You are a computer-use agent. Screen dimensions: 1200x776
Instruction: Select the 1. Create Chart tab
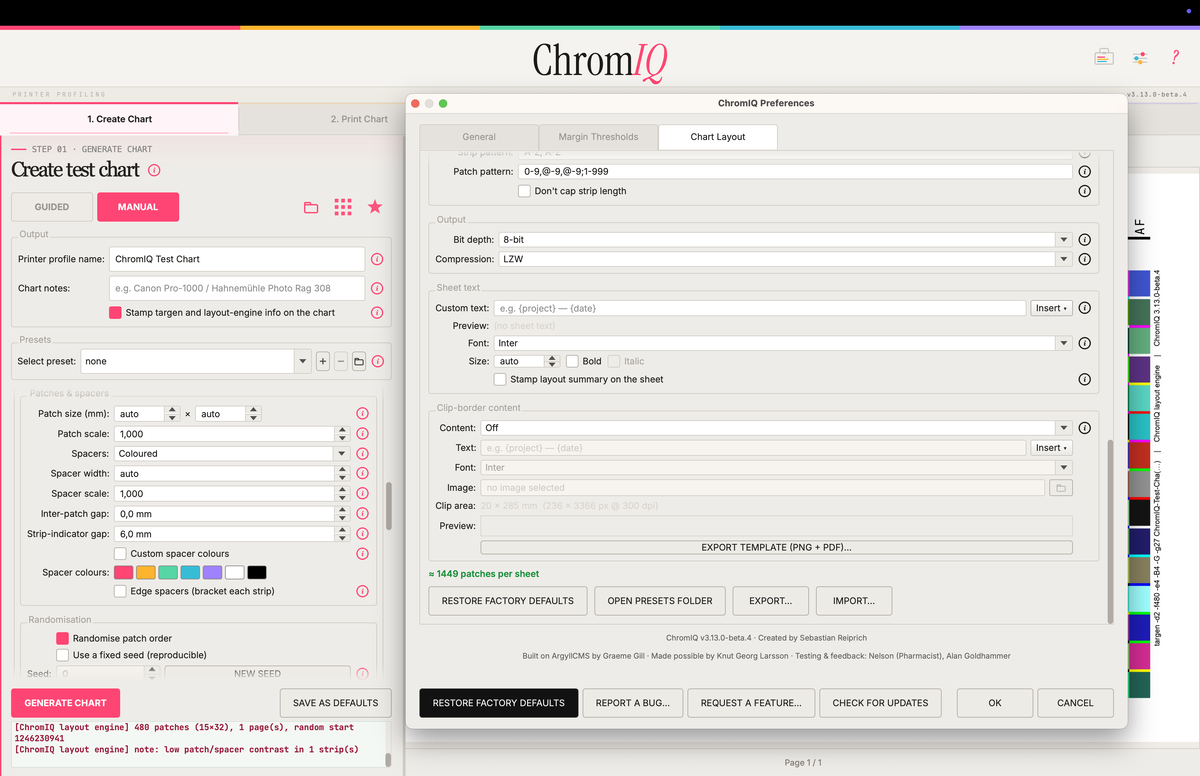coord(119,119)
